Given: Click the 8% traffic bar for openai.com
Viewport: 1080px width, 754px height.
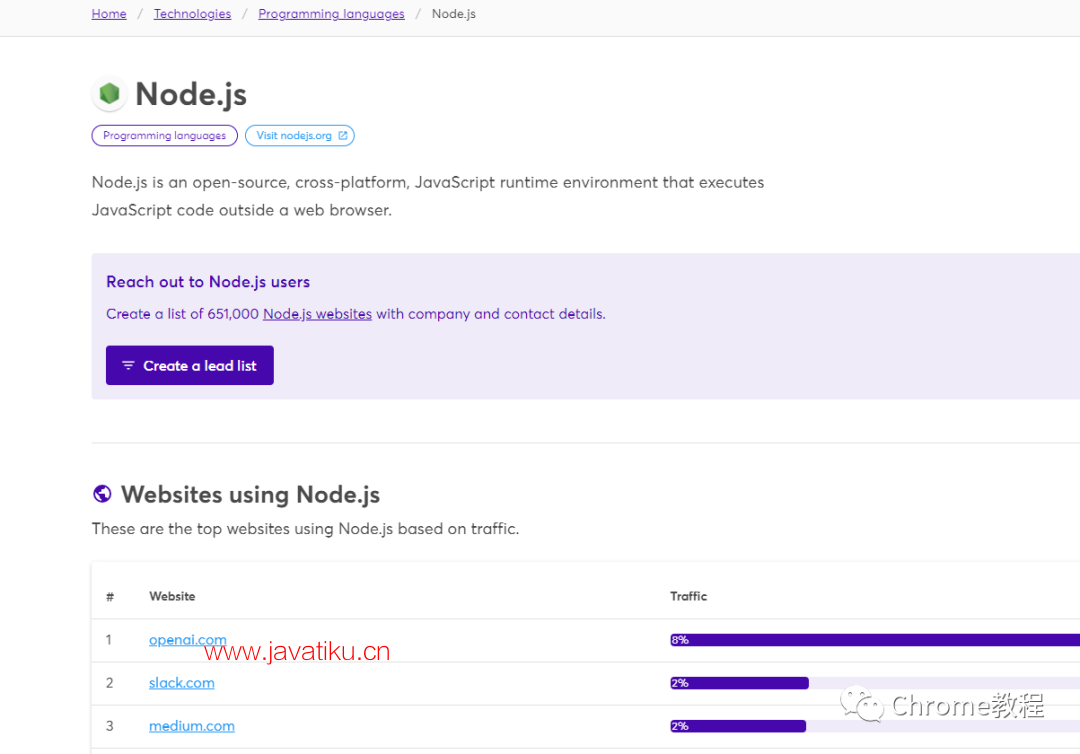Looking at the screenshot, I should pyautogui.click(x=875, y=640).
